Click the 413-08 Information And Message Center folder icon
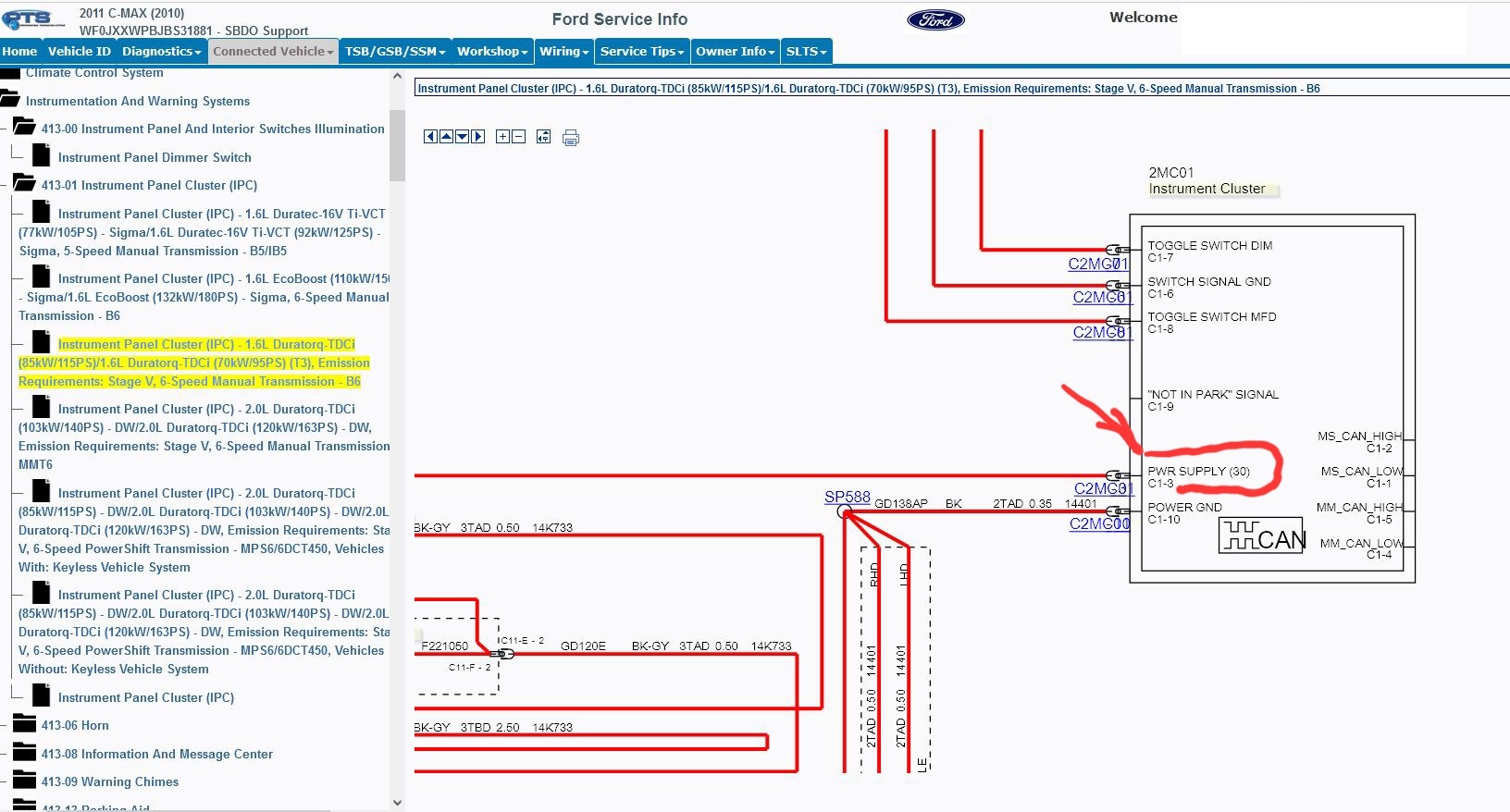The height and width of the screenshot is (812, 1510). point(24,751)
